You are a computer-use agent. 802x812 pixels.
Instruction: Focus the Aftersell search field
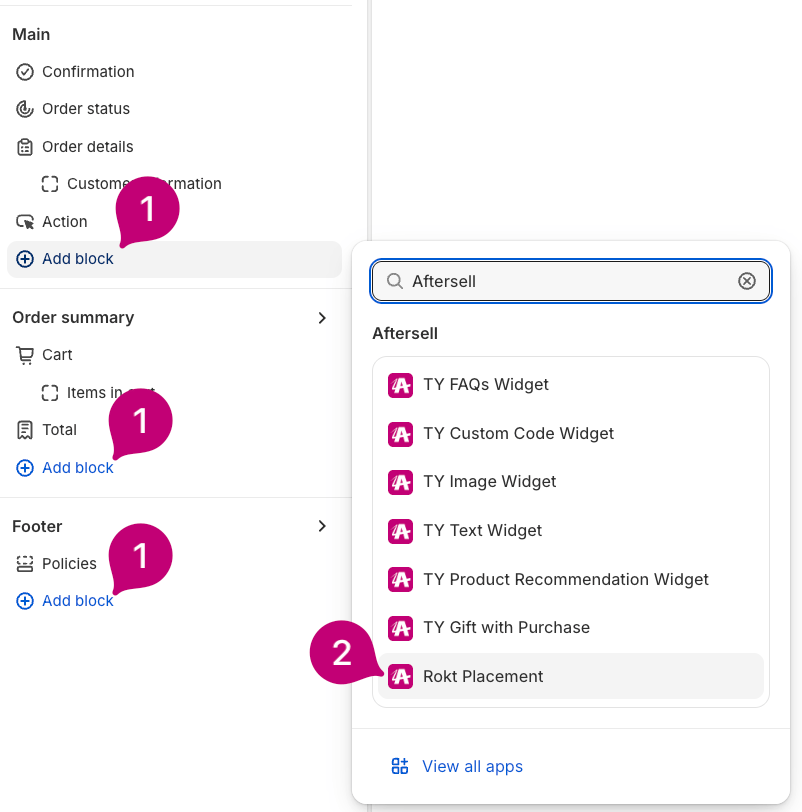click(x=571, y=281)
